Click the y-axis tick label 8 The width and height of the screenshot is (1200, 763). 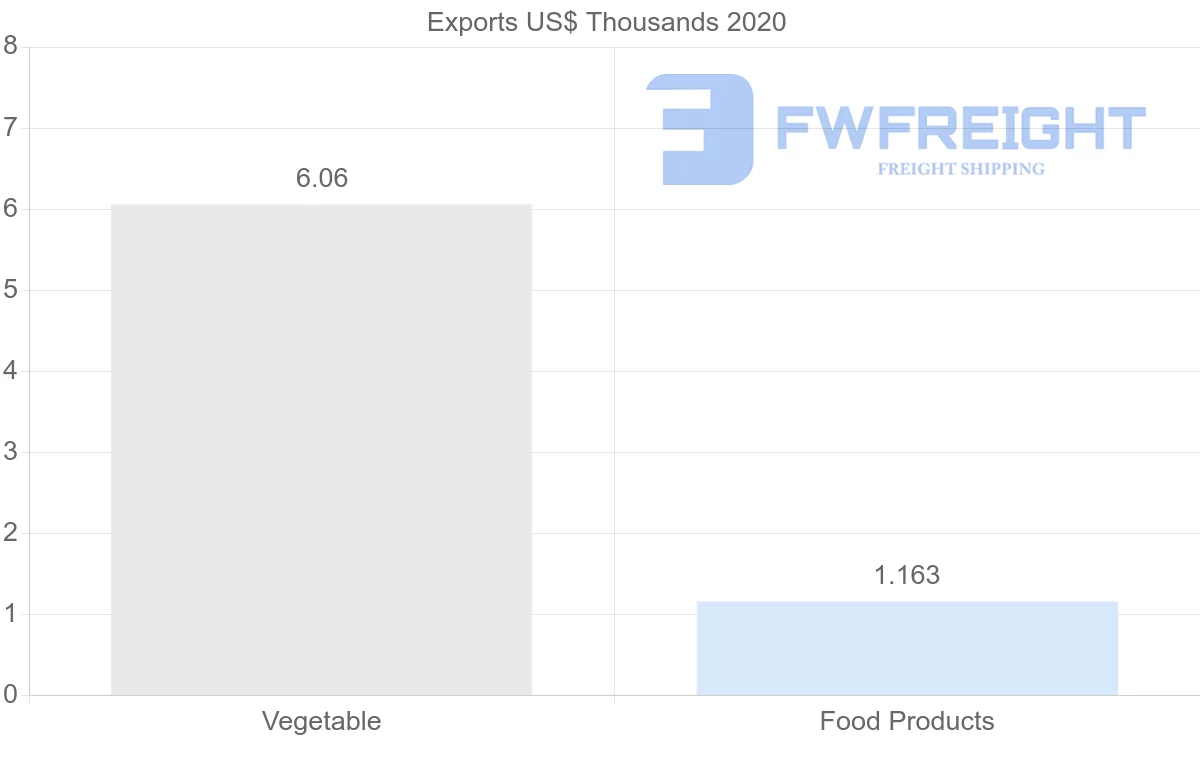pyautogui.click(x=11, y=46)
